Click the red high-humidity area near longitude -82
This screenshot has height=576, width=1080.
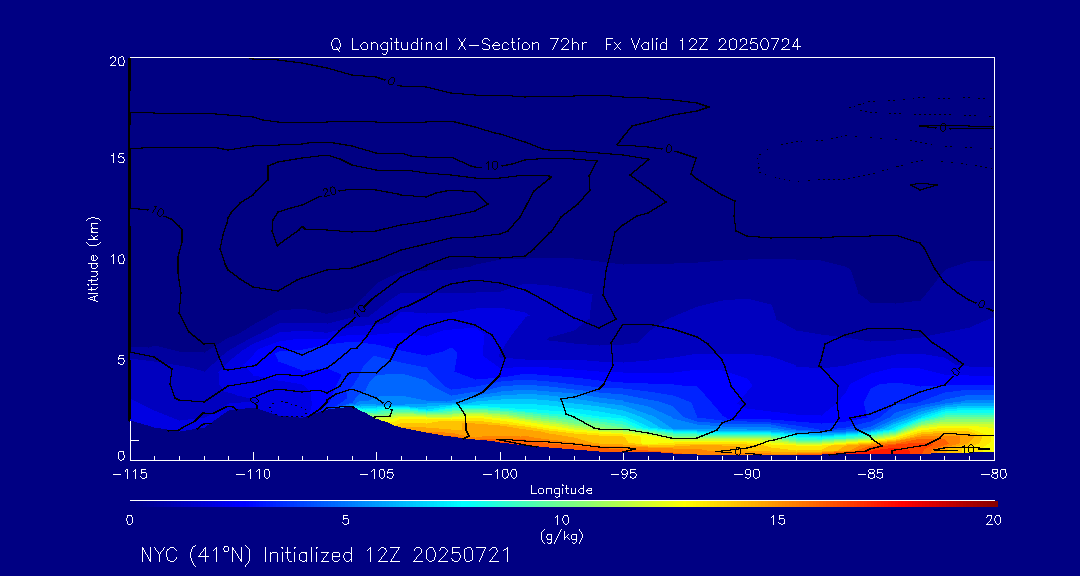point(940,438)
